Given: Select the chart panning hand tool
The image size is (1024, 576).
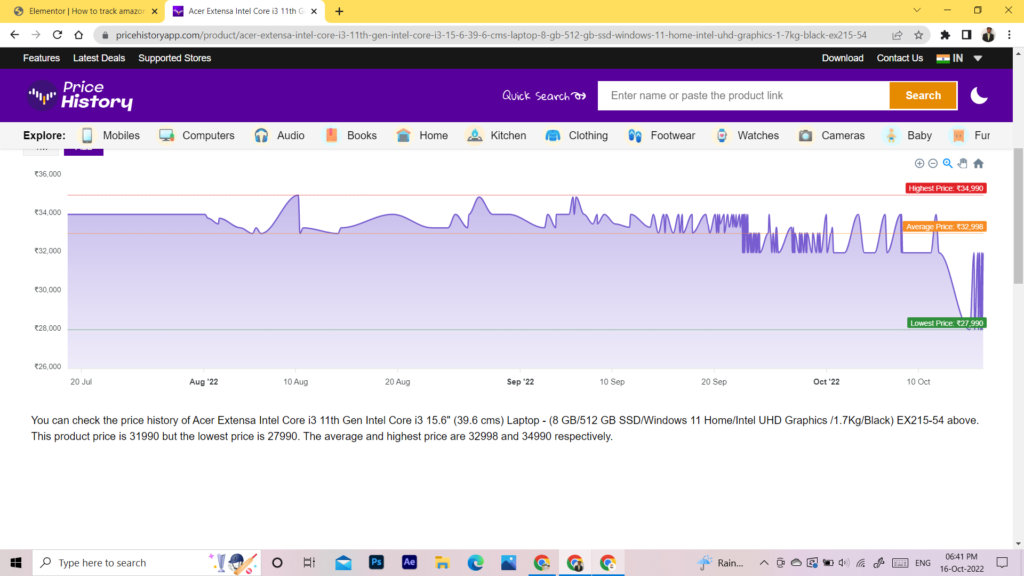Looking at the screenshot, I should 963,163.
